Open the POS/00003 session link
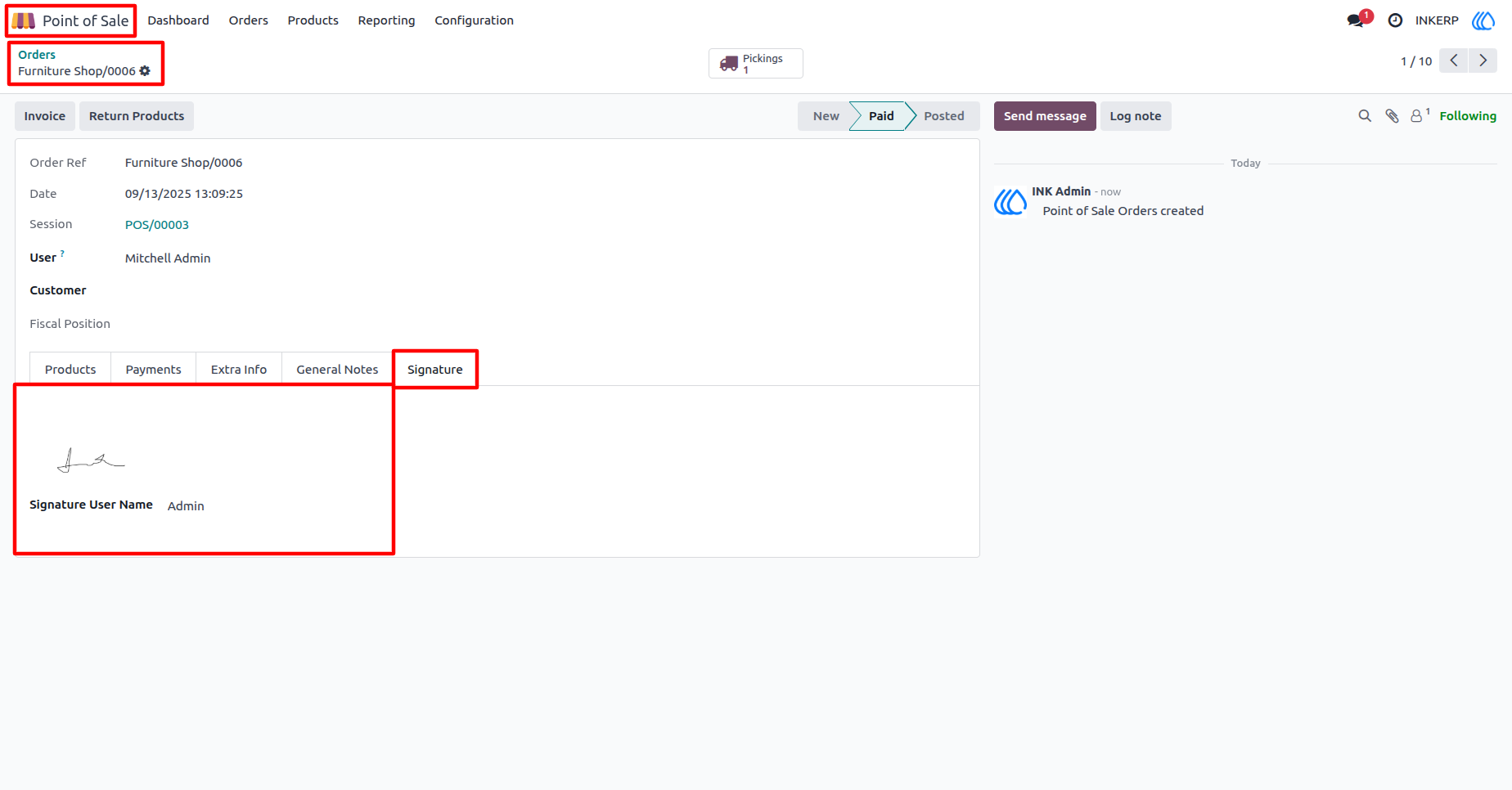This screenshot has height=790, width=1512. (x=157, y=225)
